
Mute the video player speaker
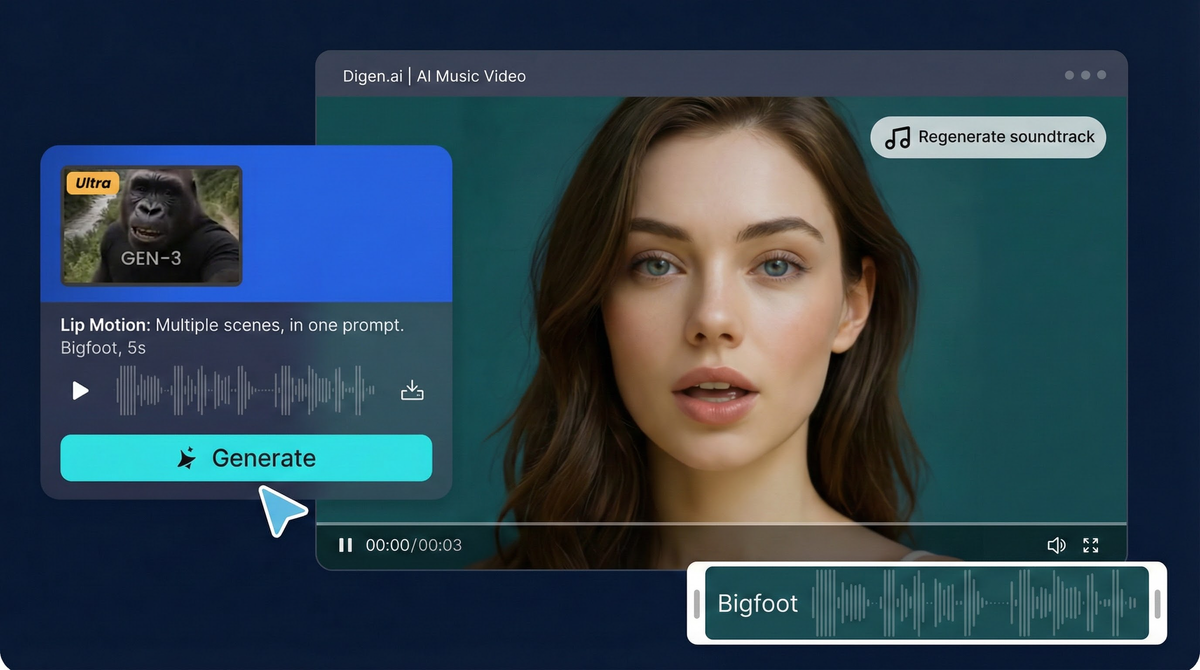pos(1056,545)
